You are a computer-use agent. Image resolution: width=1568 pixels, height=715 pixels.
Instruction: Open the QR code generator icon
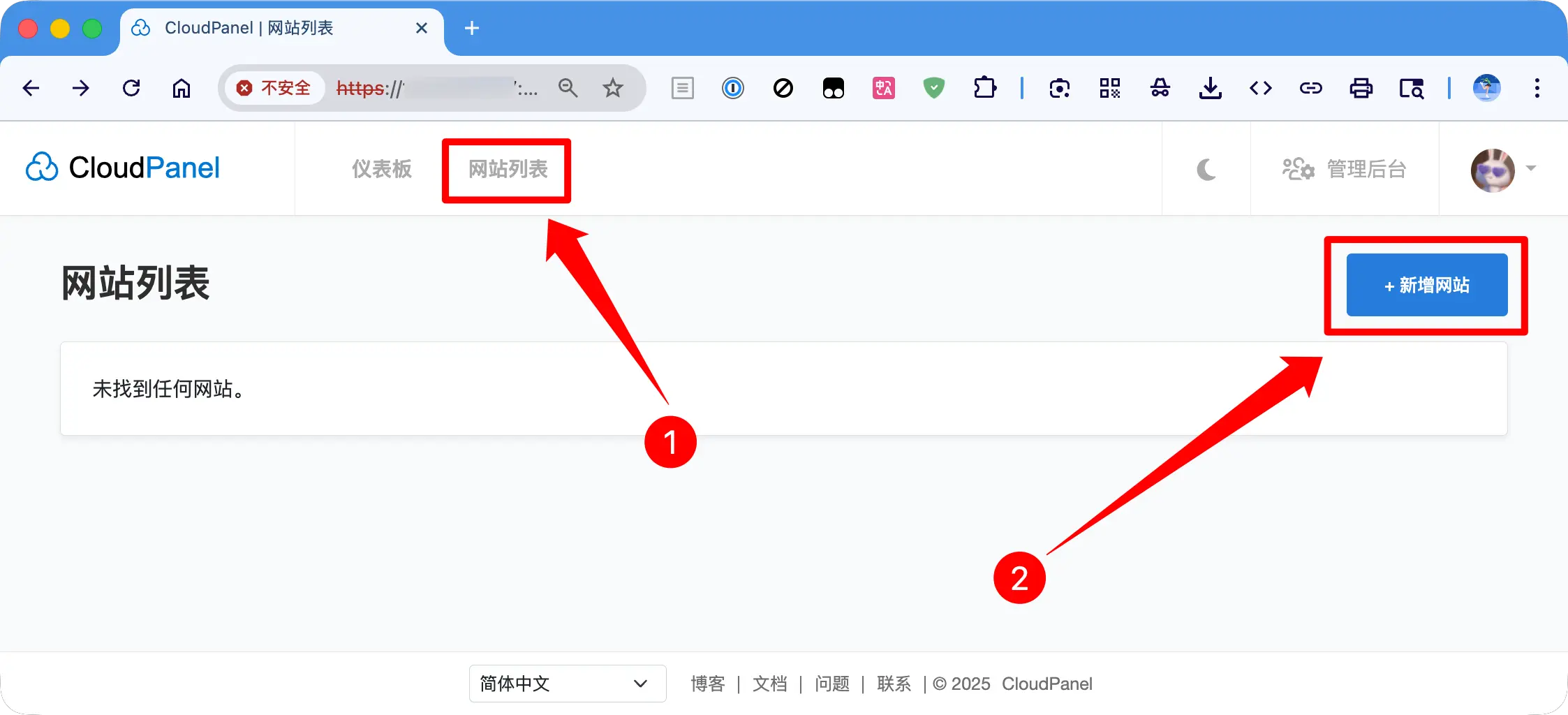point(1111,88)
